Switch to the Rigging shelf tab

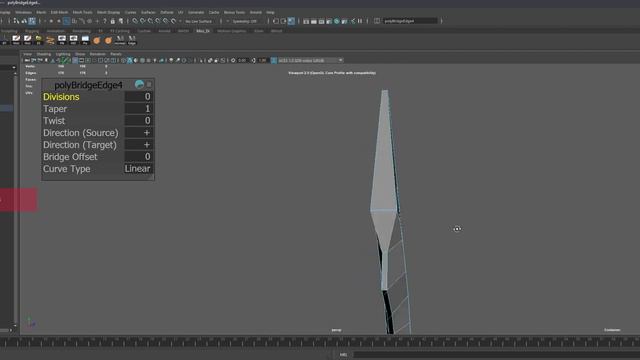pos(32,31)
